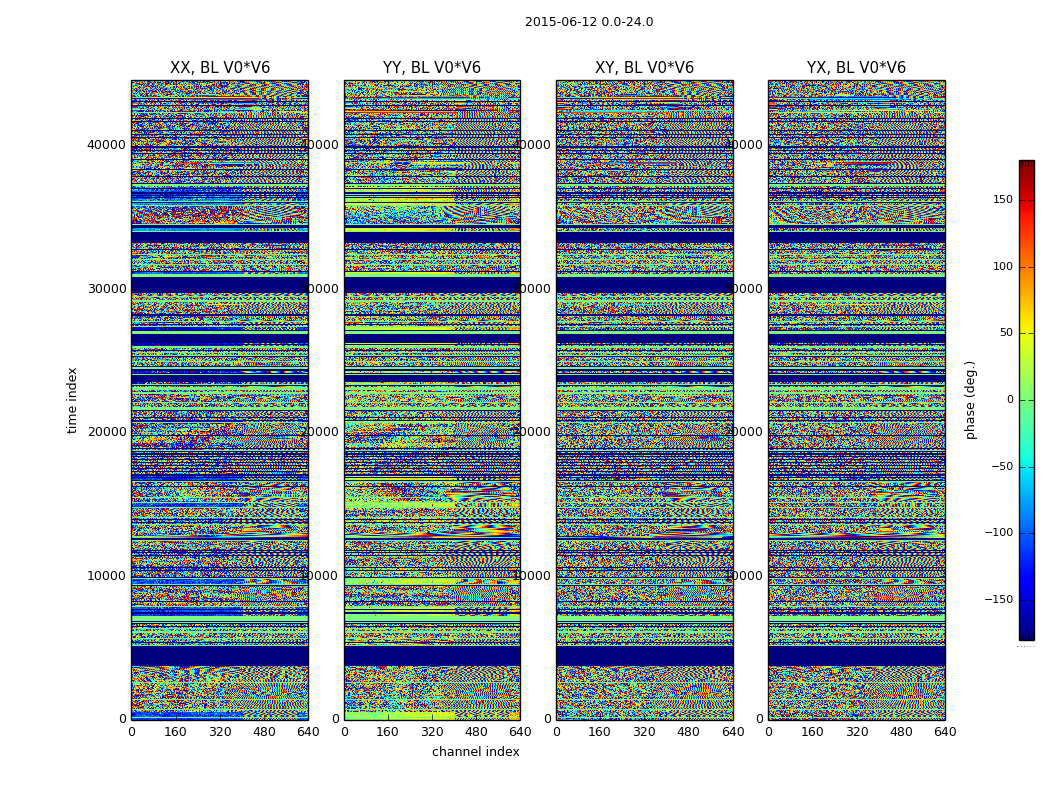Click the 10000 tick label left of XX plot
1050x800 pixels.
[x=106, y=576]
